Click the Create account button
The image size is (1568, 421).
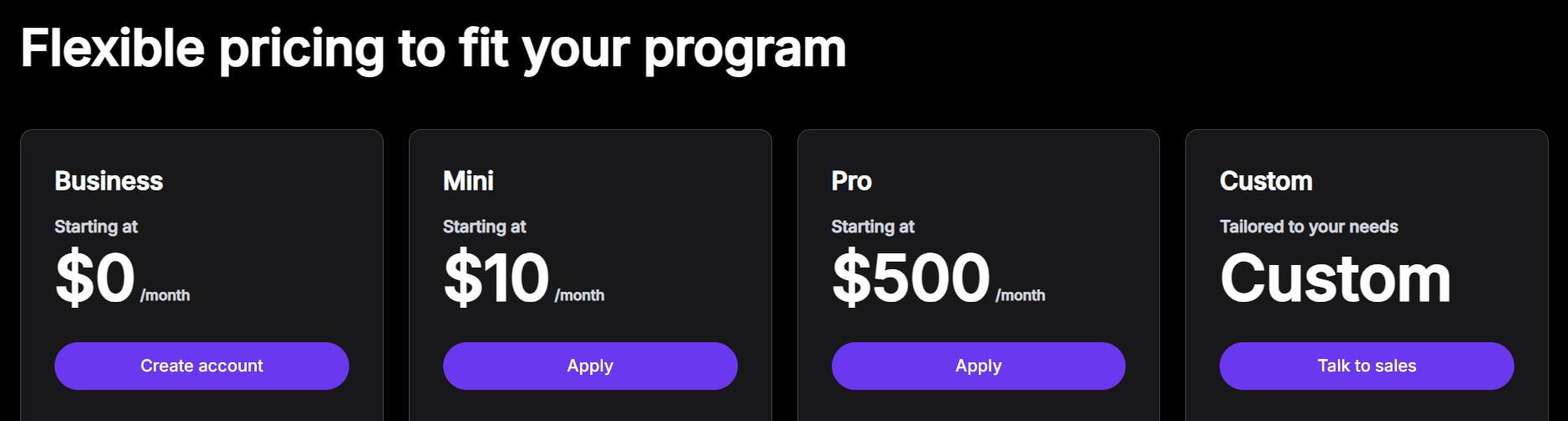[x=201, y=366]
